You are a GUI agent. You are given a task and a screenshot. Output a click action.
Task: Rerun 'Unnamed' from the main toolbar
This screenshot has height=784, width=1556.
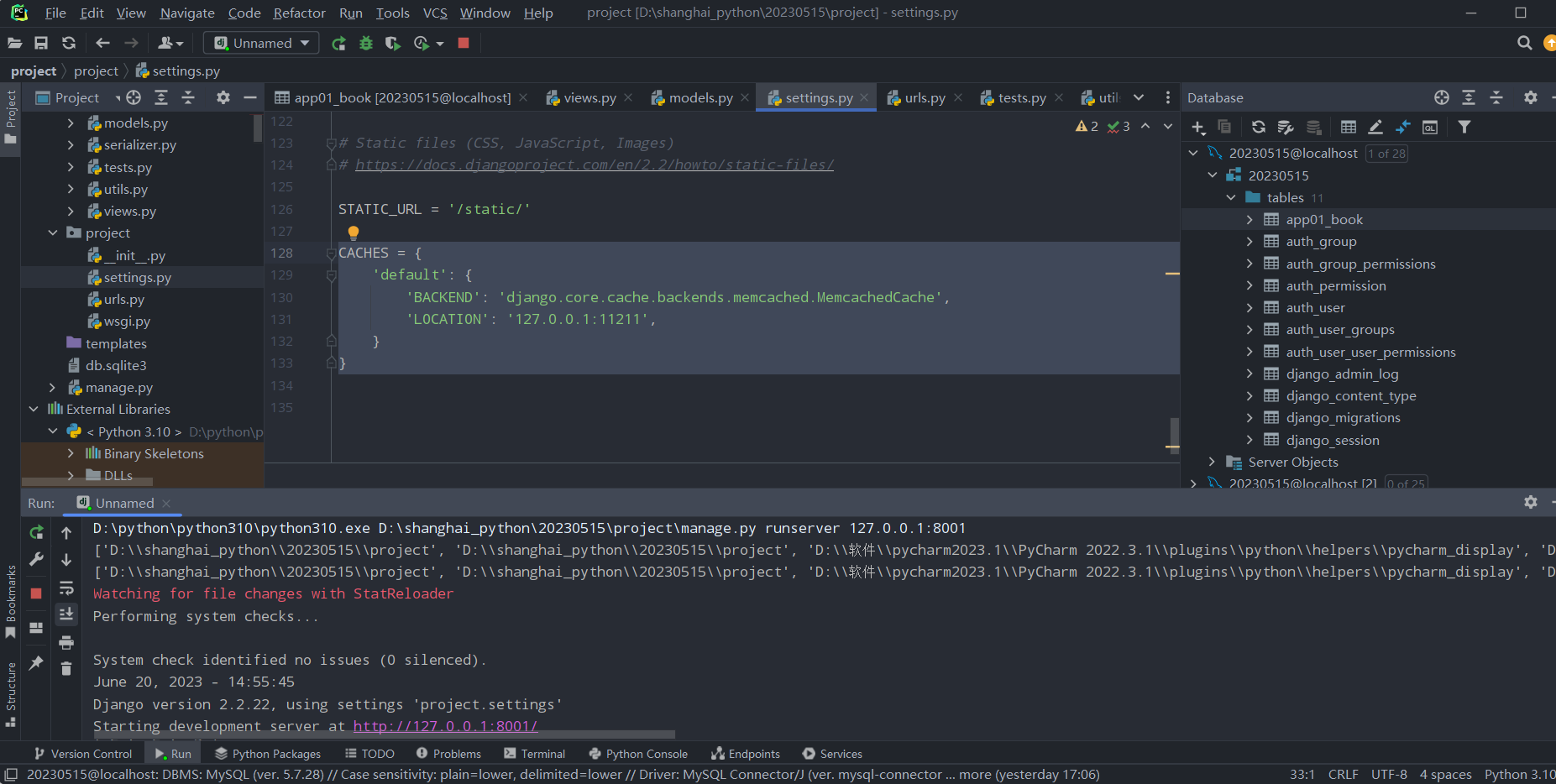point(338,43)
